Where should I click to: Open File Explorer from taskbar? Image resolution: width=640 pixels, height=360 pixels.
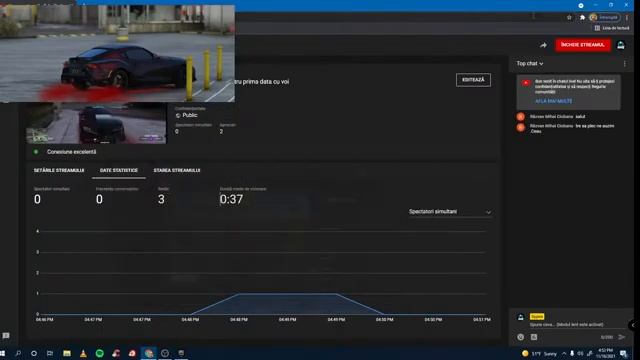(67, 353)
